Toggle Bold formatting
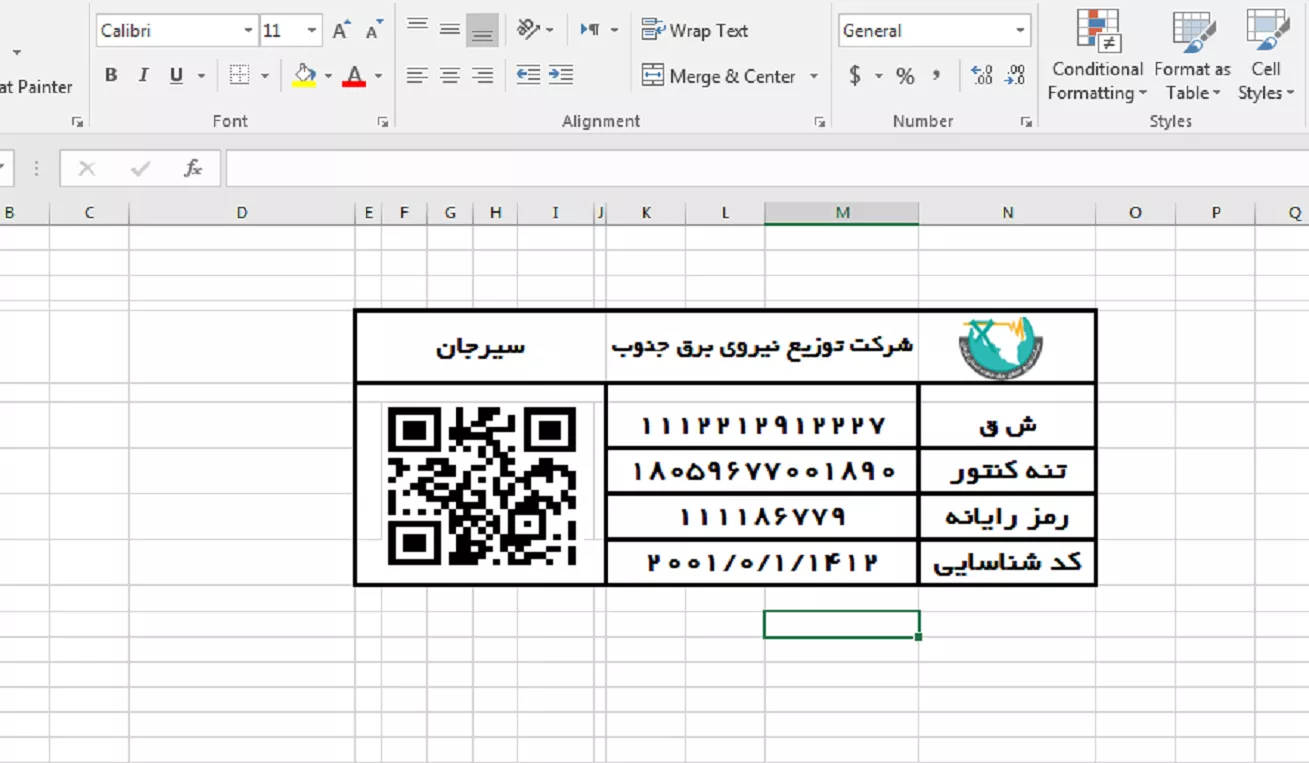Viewport: 1309px width, 763px height. tap(111, 76)
